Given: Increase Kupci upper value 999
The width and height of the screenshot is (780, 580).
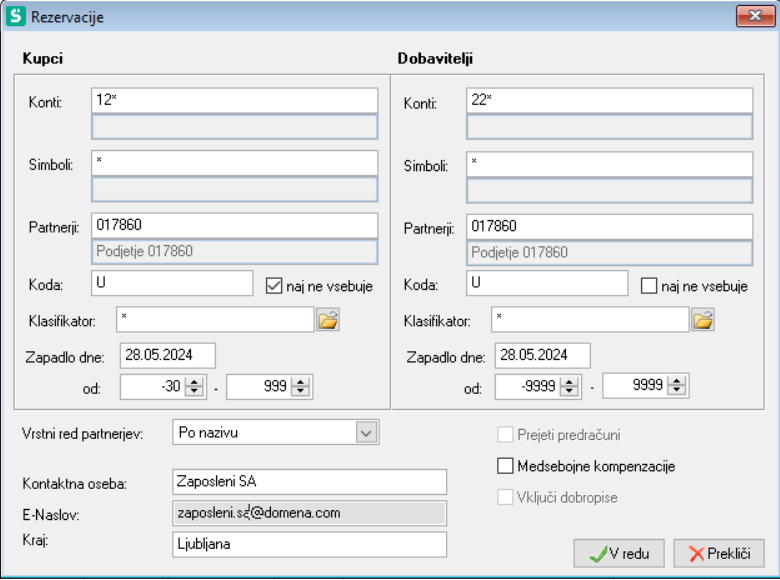Looking at the screenshot, I should 300,382.
